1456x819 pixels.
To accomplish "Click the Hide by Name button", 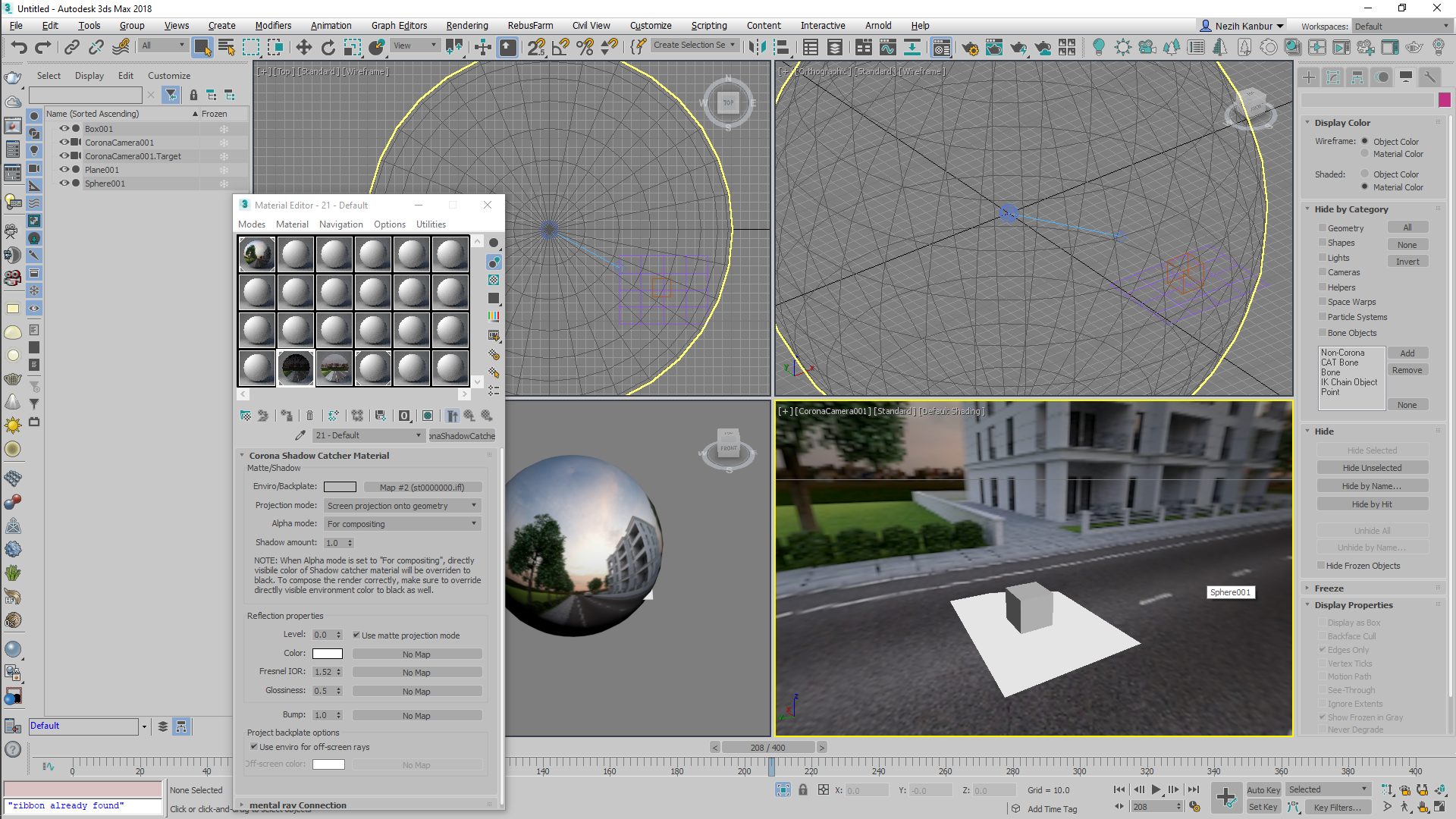I will 1372,486.
